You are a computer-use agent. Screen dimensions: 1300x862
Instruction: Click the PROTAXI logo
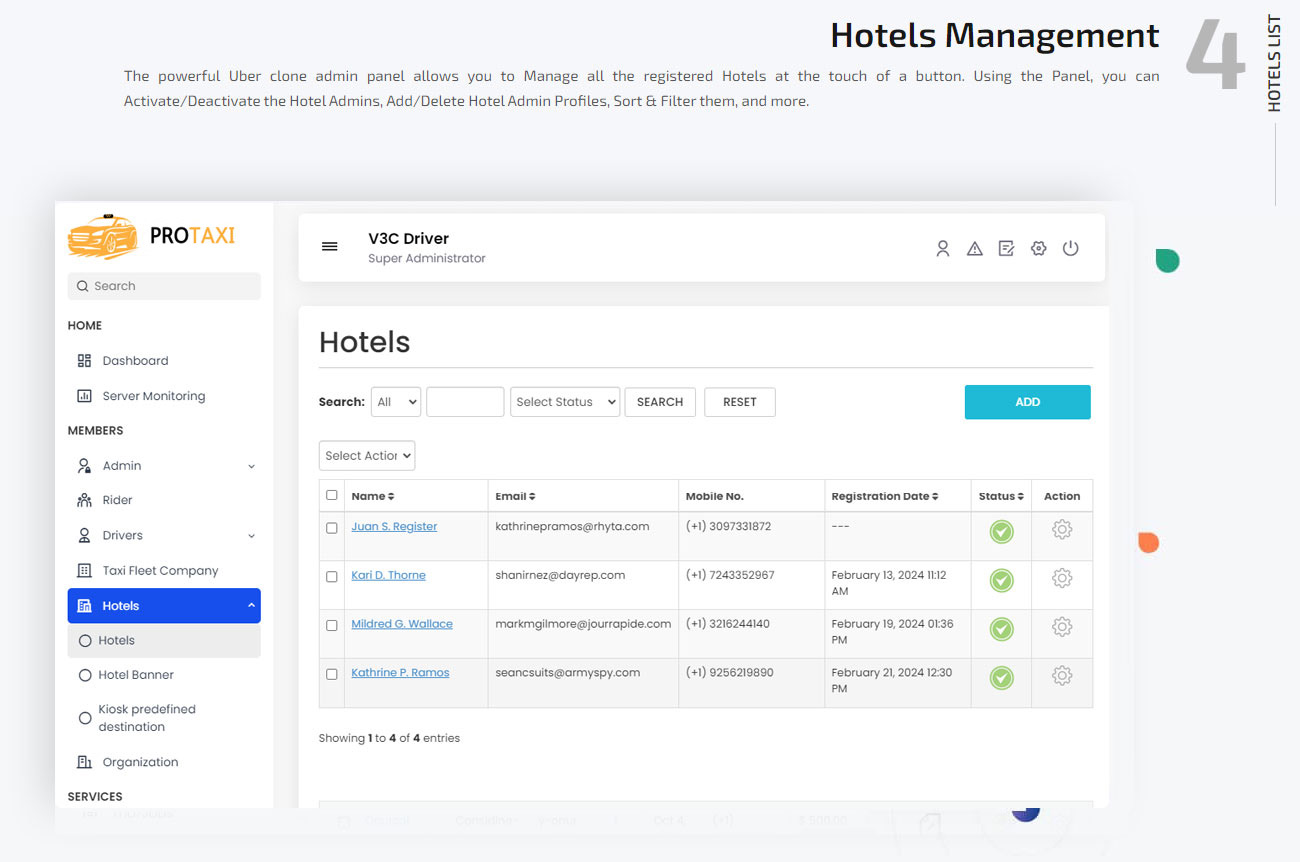point(151,236)
